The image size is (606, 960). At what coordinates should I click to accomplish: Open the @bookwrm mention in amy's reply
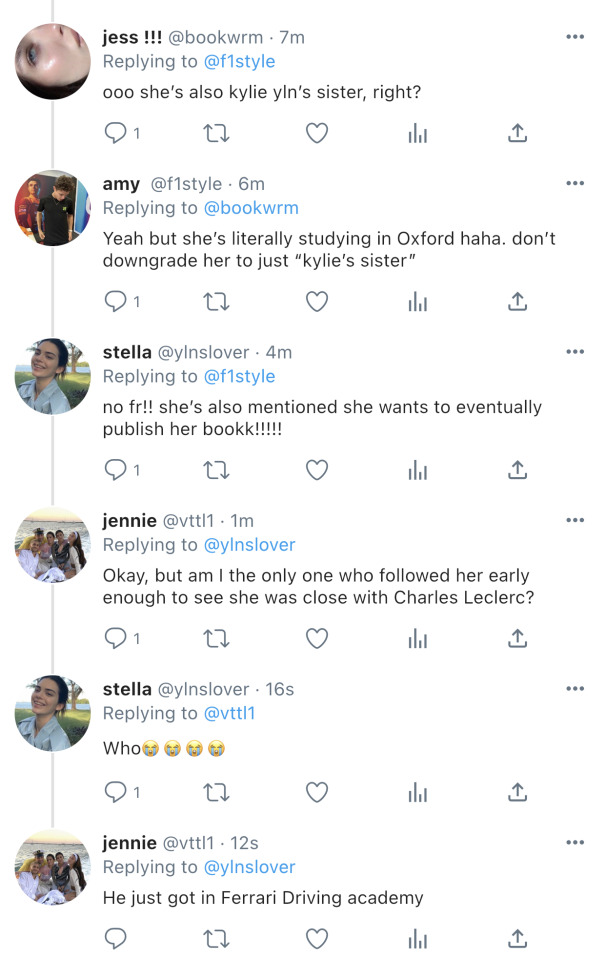pos(251,208)
